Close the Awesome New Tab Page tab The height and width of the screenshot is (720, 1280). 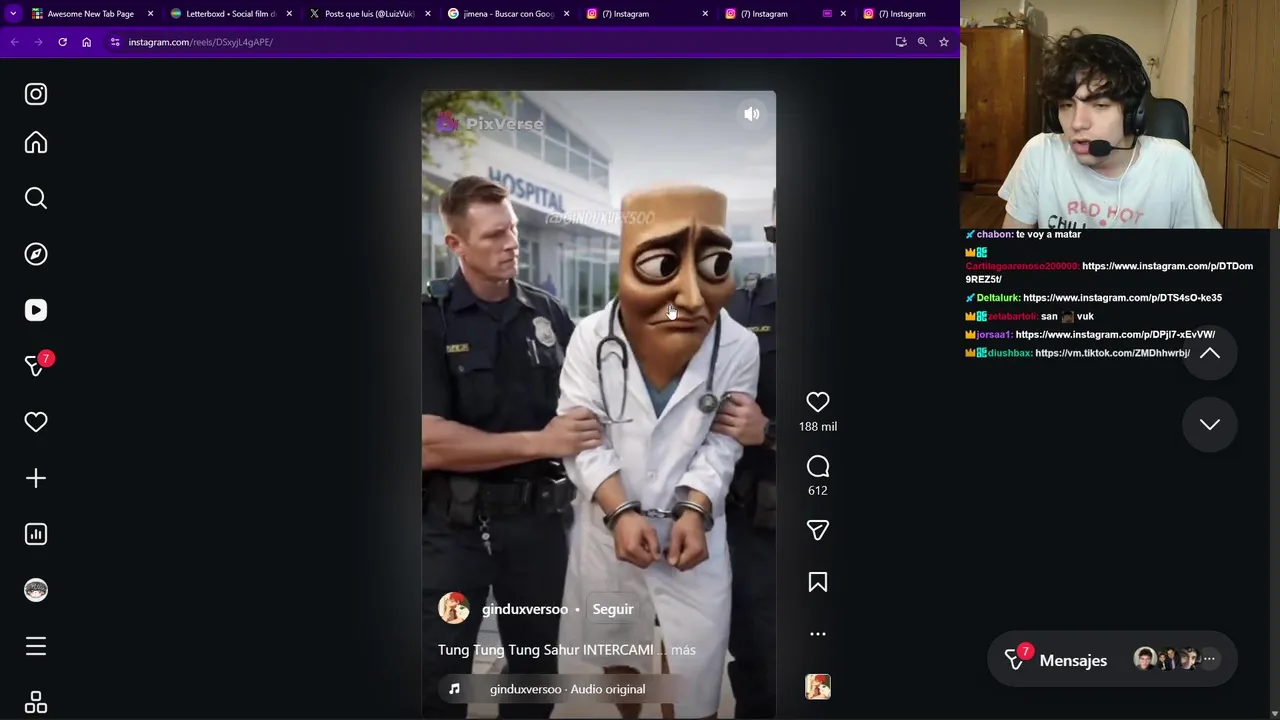tap(150, 14)
